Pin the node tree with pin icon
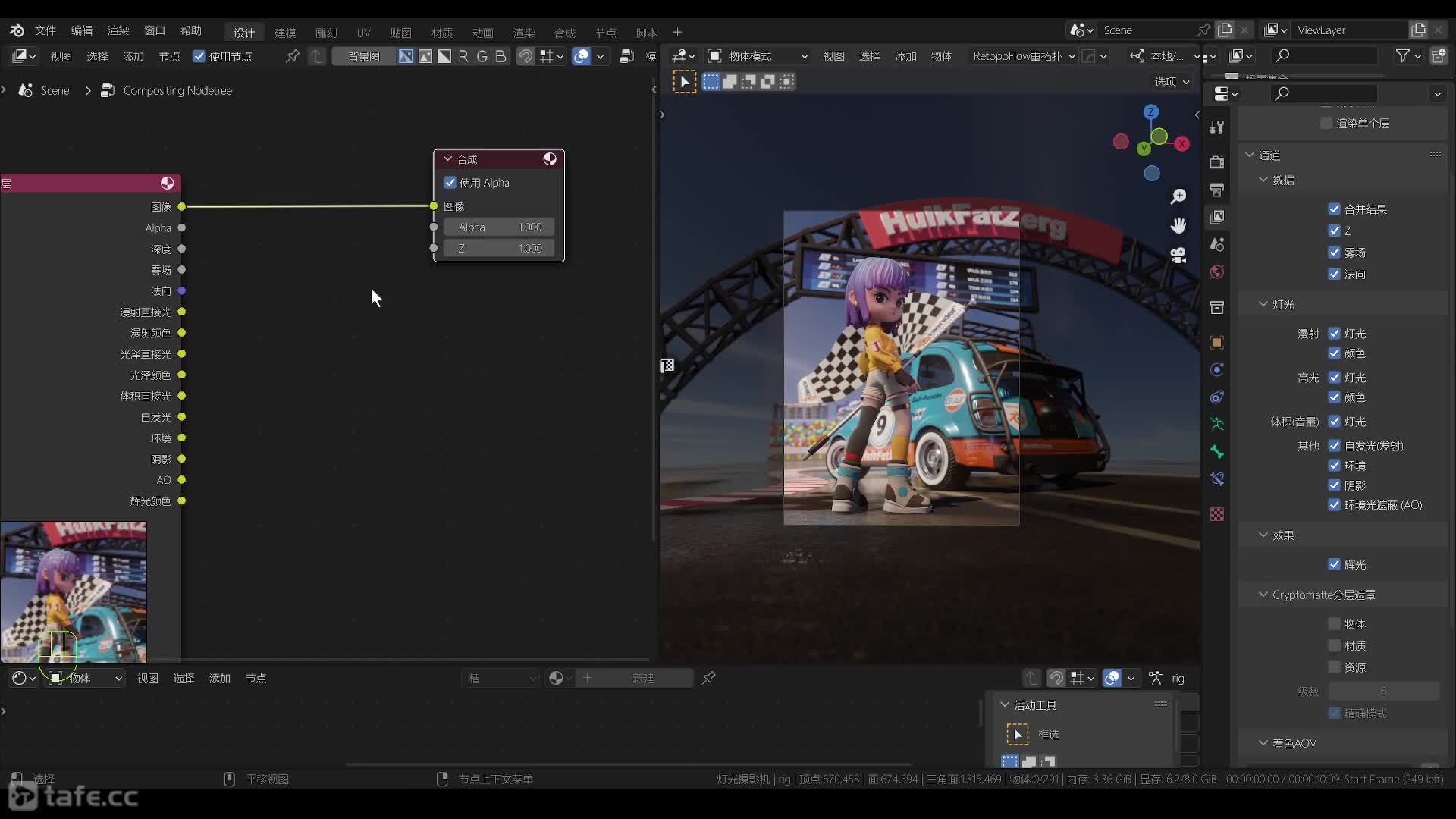The width and height of the screenshot is (1456, 819). coord(292,56)
